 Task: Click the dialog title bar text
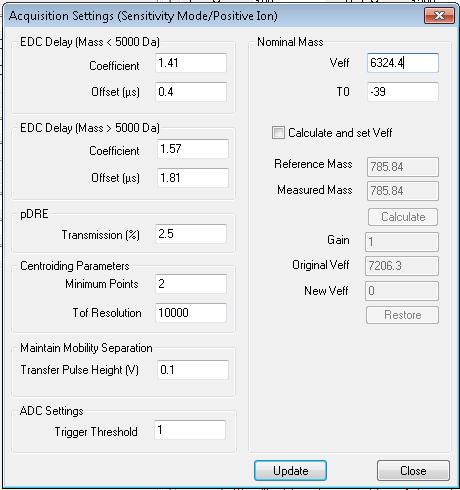[143, 16]
